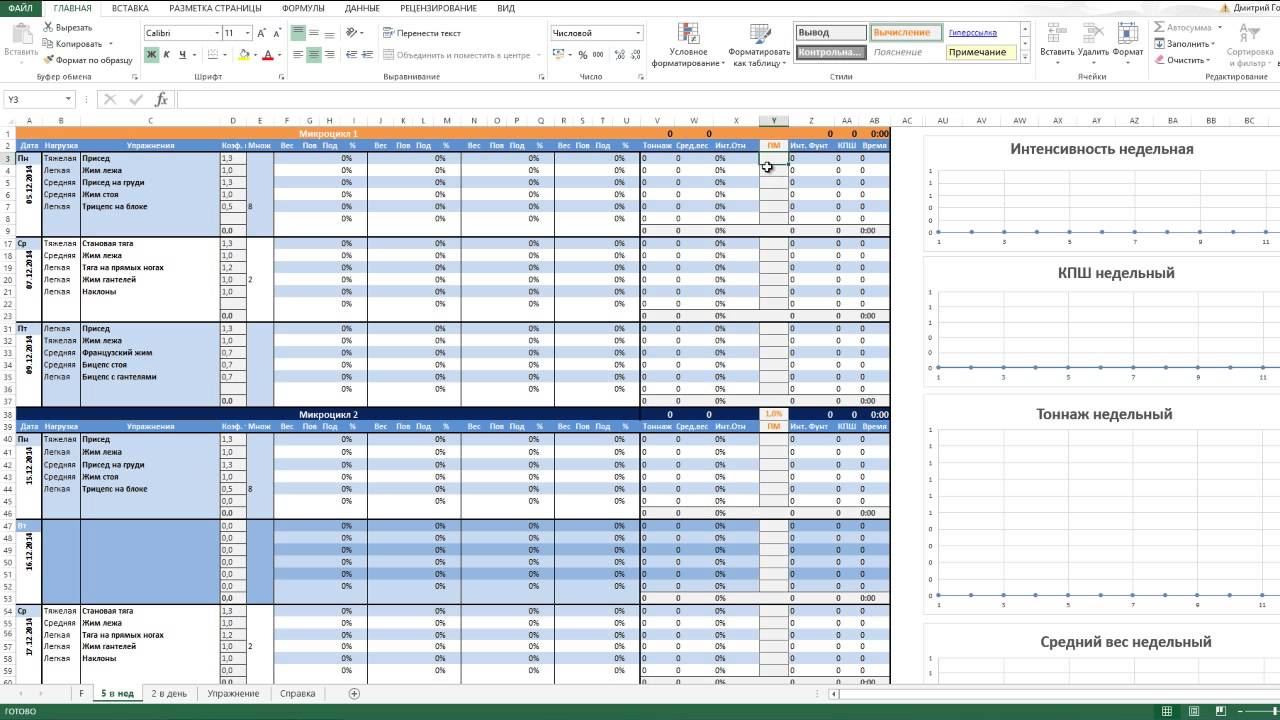Align text to middle of cell
The height and width of the screenshot is (720, 1280).
(314, 33)
